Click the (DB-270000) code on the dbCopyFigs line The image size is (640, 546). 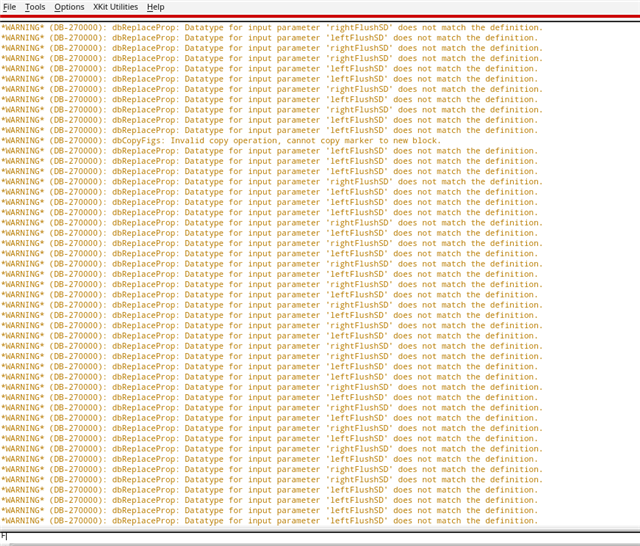click(x=78, y=140)
